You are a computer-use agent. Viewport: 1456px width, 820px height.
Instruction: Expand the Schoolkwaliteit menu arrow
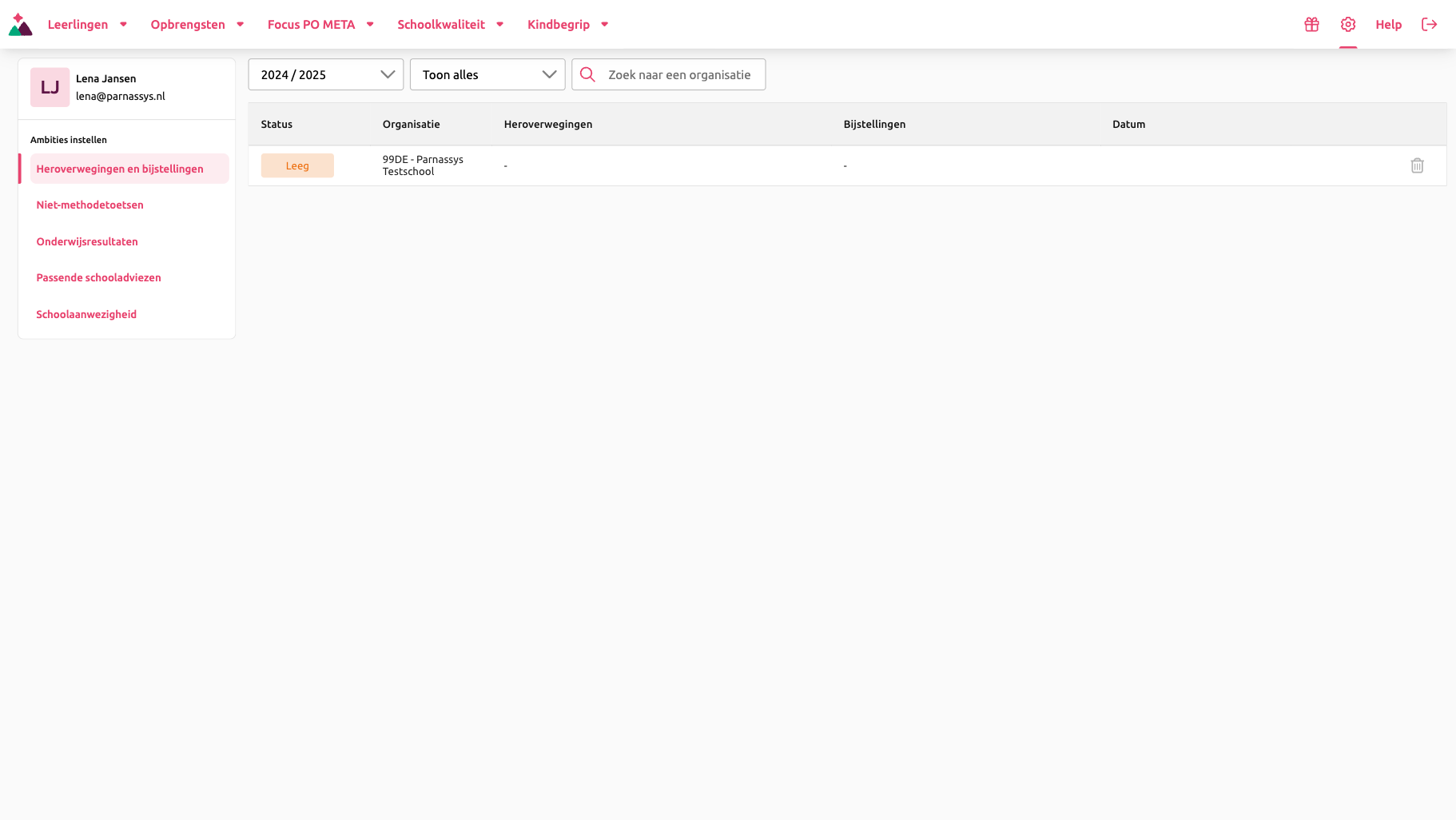click(500, 25)
